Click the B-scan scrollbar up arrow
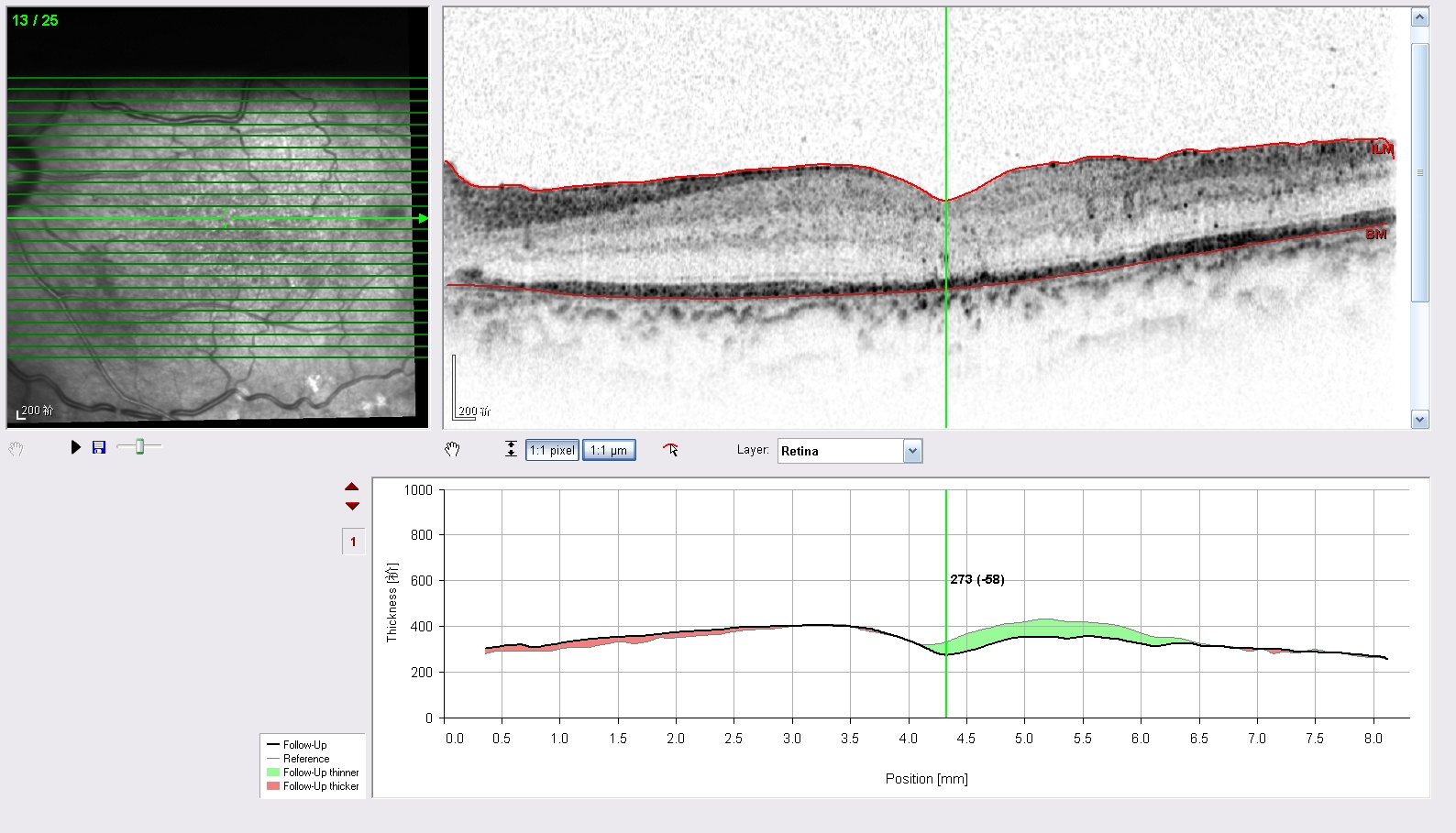Image resolution: width=1456 pixels, height=833 pixels. pyautogui.click(x=1420, y=17)
